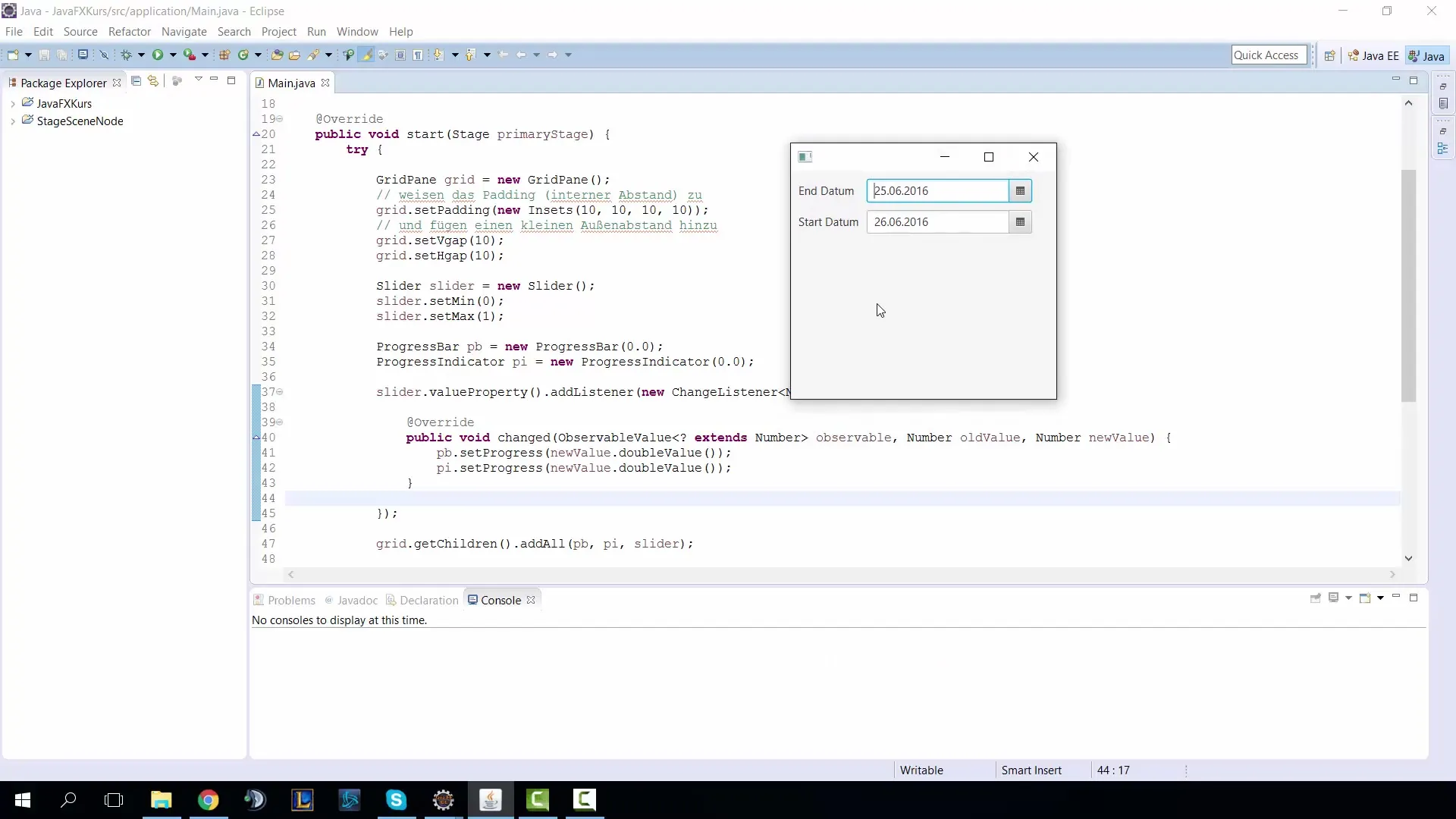The width and height of the screenshot is (1456, 819).
Task: Click Start Datum date text field
Action: point(937,222)
